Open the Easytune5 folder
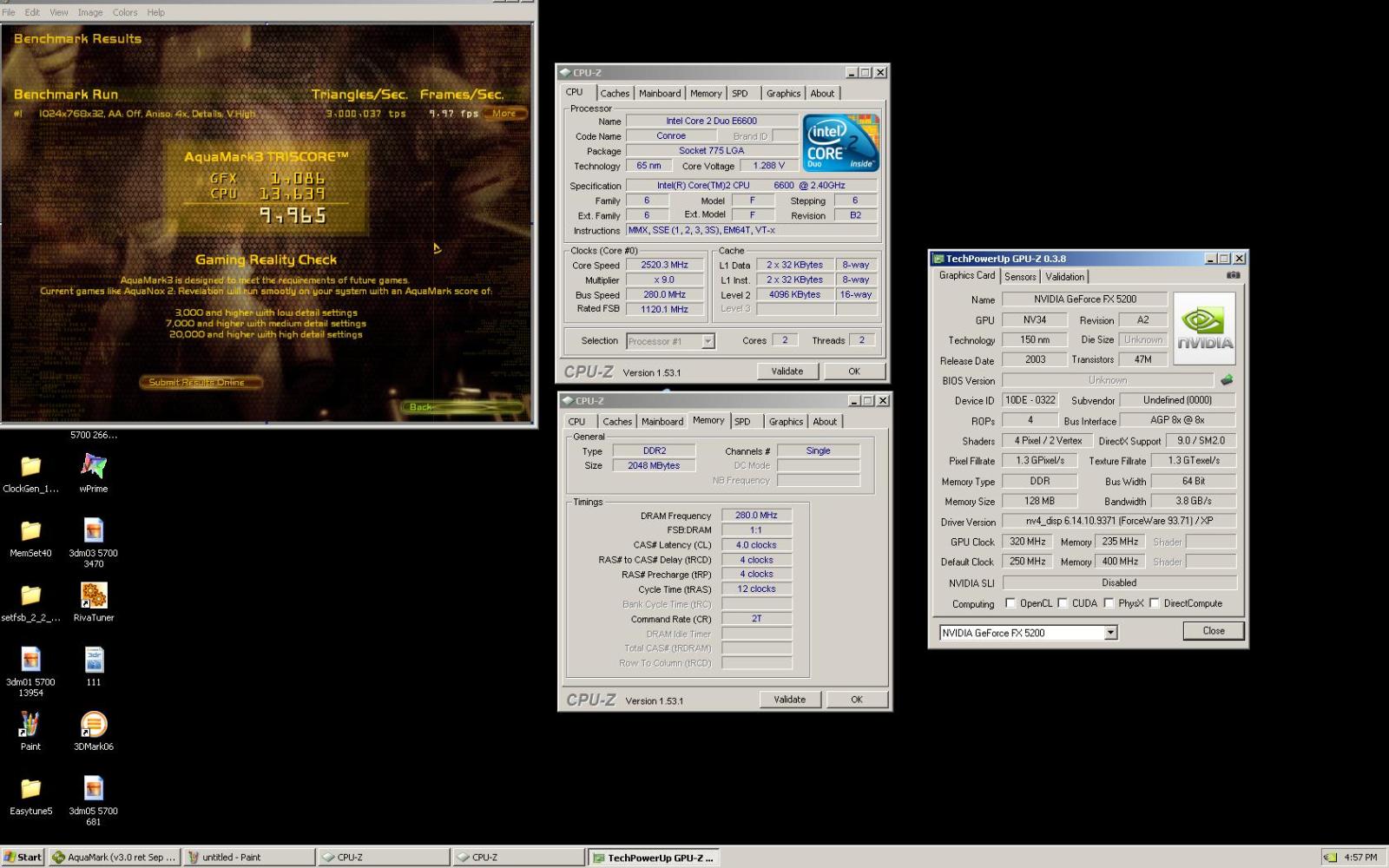 30,796
